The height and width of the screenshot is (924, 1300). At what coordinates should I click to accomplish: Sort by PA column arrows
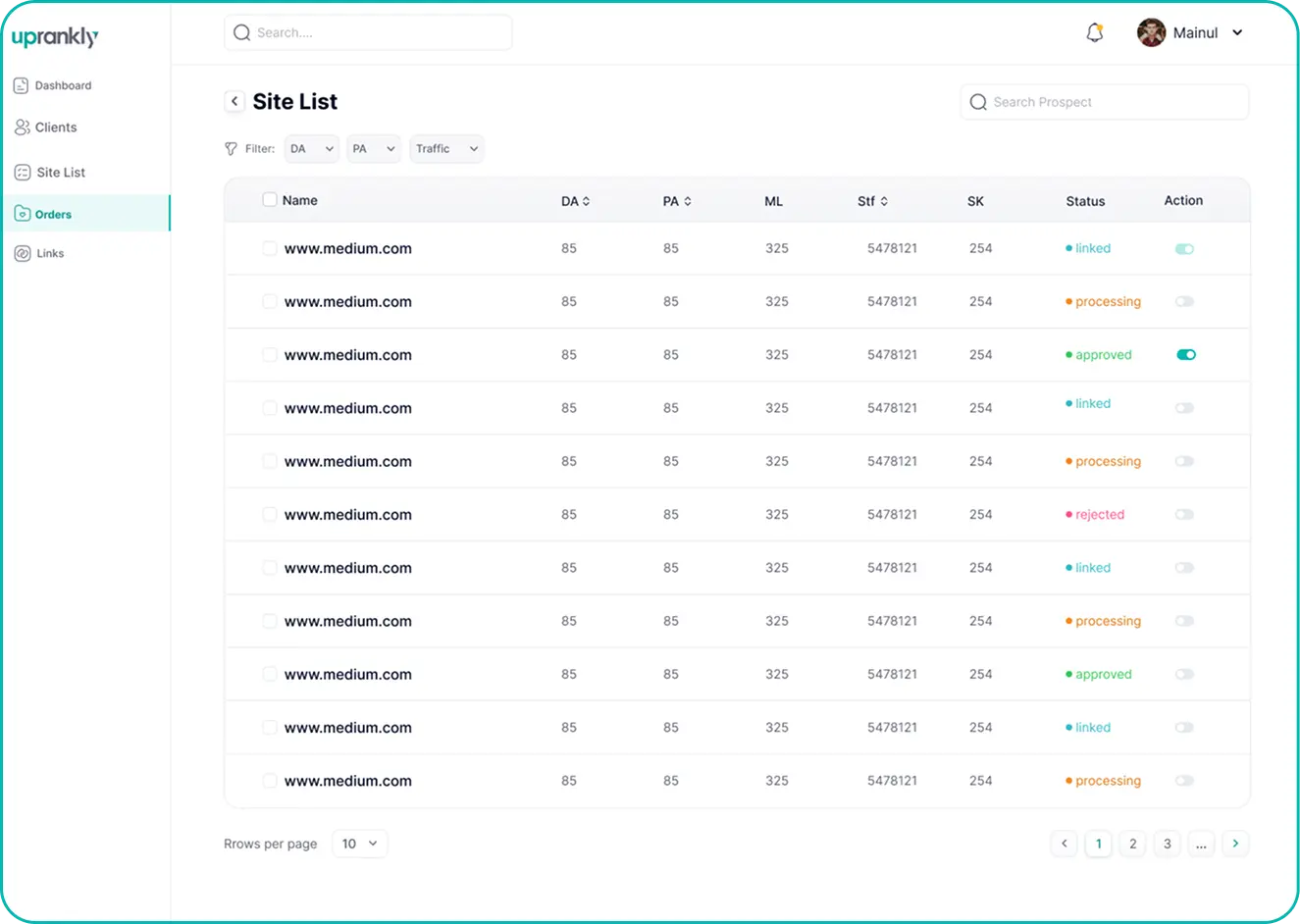coord(688,201)
